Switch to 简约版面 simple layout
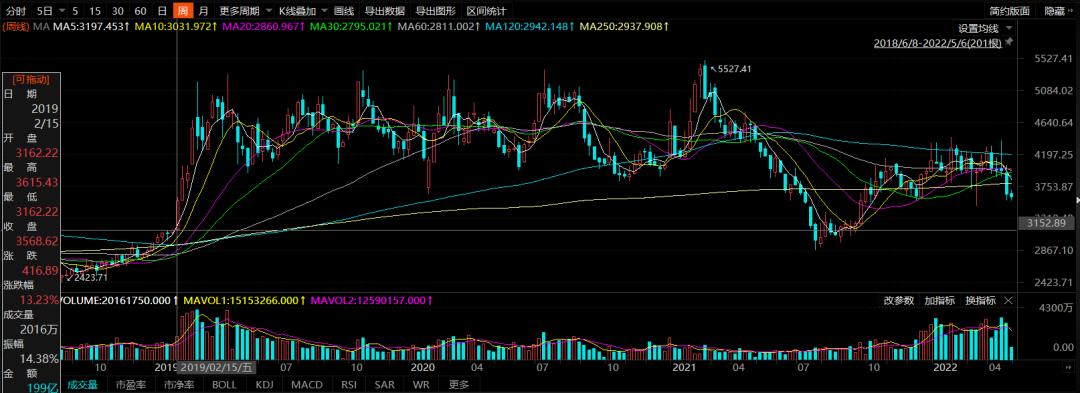This screenshot has height=393, width=1080. 1009,11
